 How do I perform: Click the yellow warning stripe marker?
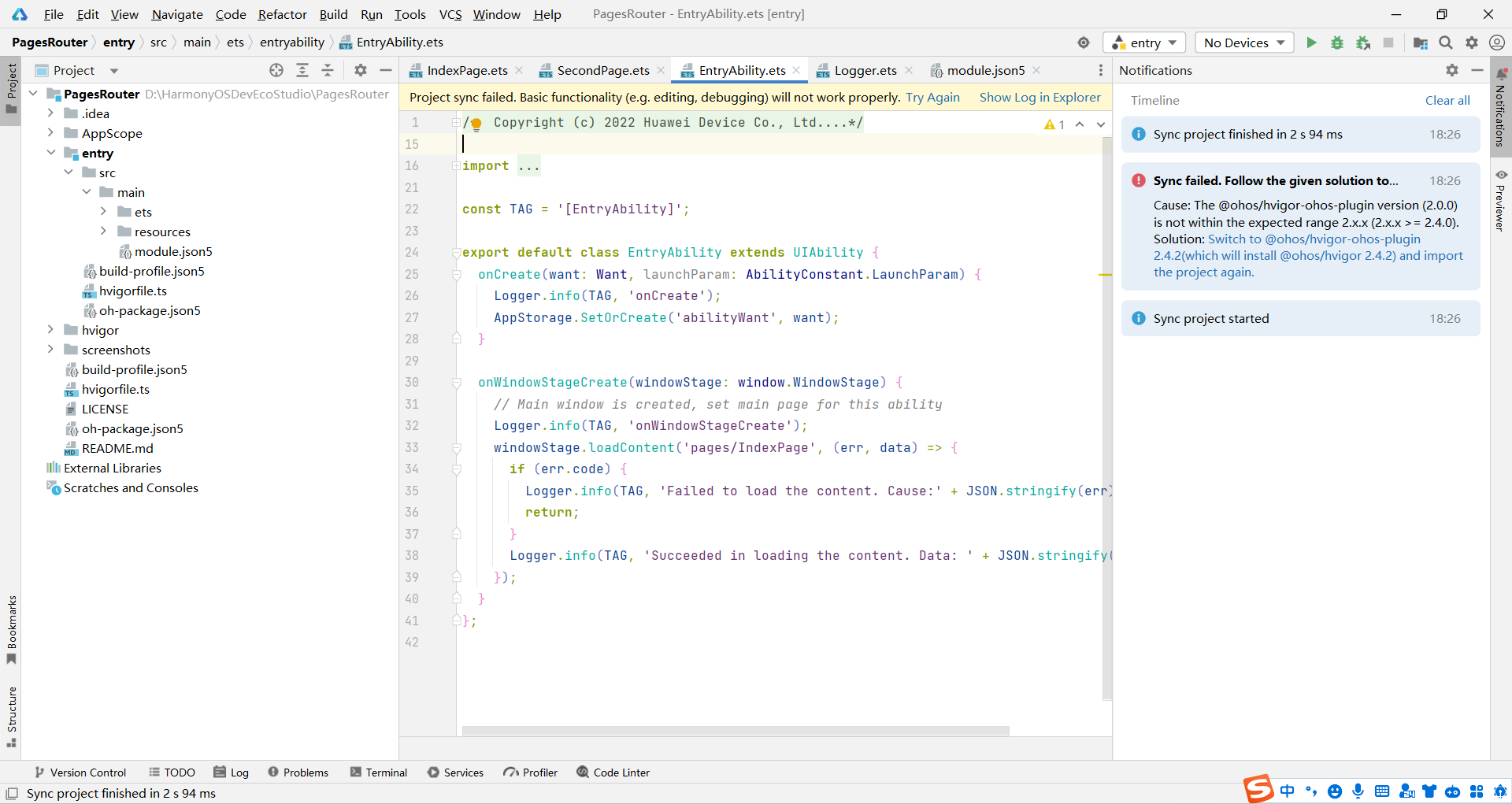[x=1105, y=275]
